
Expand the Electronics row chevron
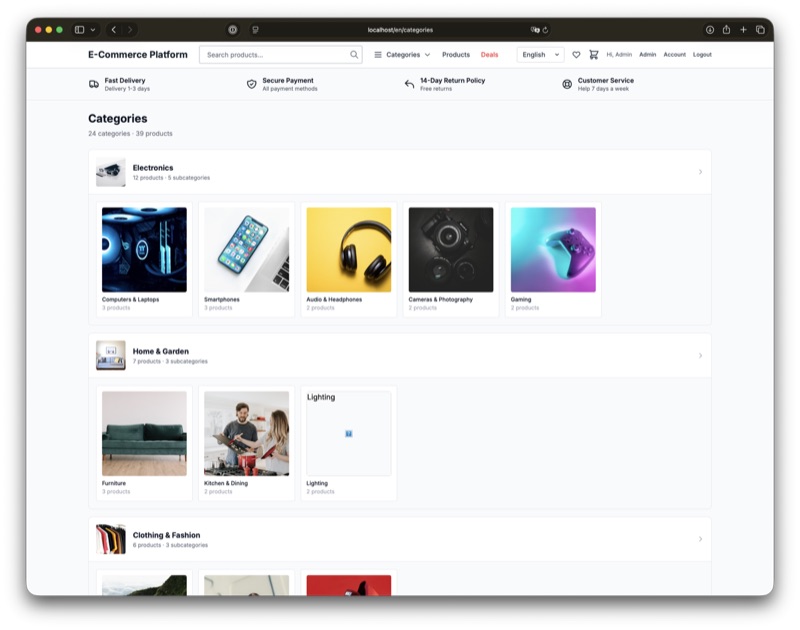tap(700, 172)
